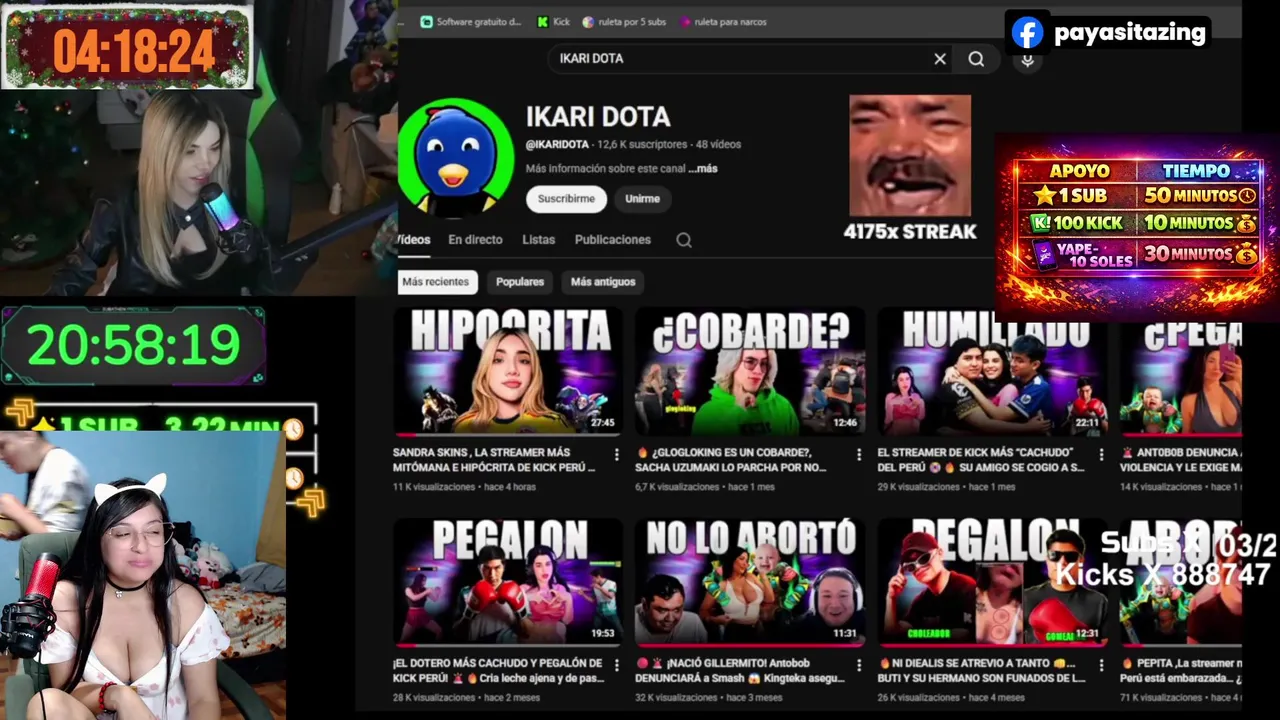Select the Populares filter chip
1280x720 pixels.
520,282
